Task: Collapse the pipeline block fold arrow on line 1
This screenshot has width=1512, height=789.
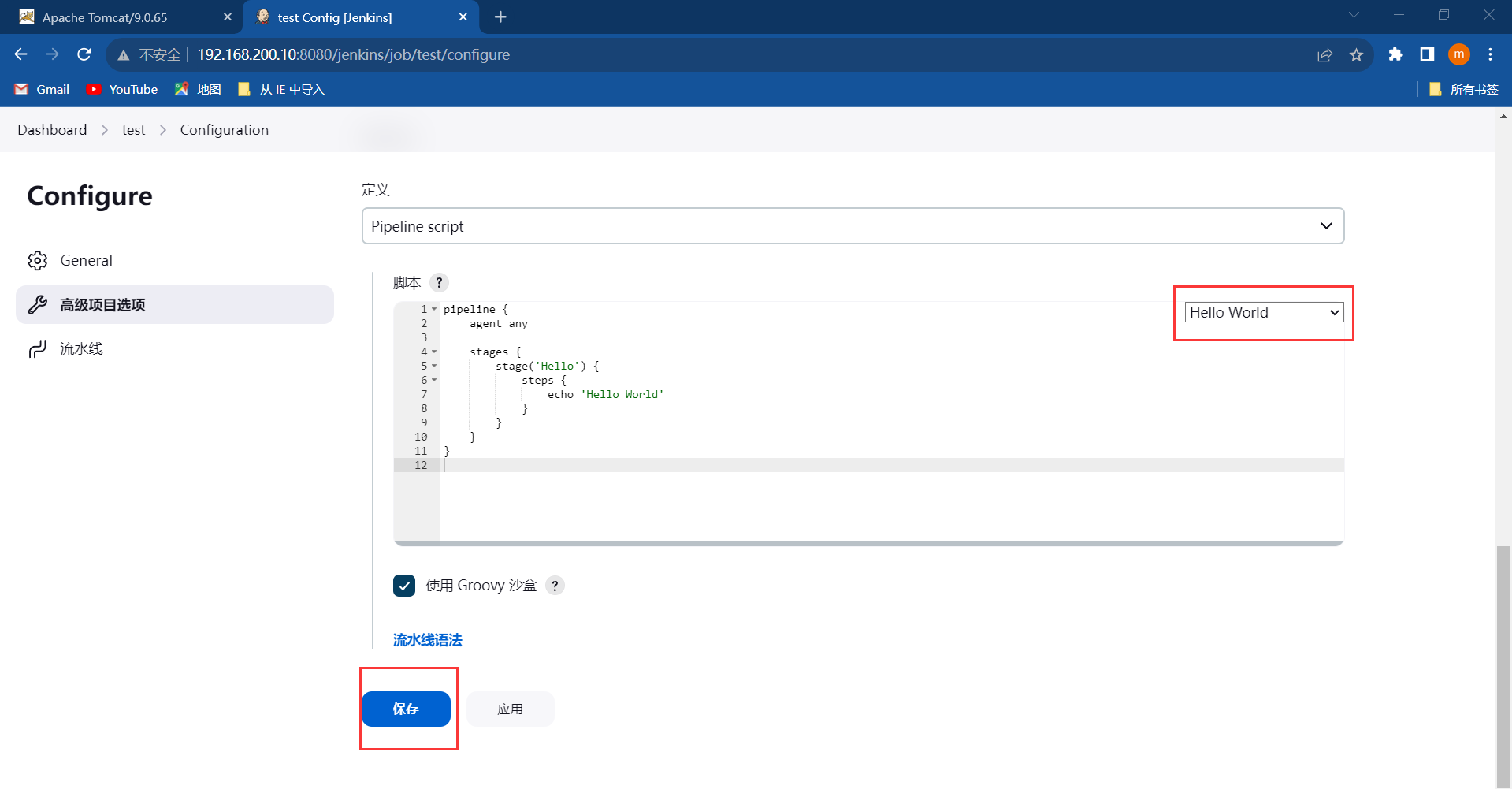Action: pos(434,309)
